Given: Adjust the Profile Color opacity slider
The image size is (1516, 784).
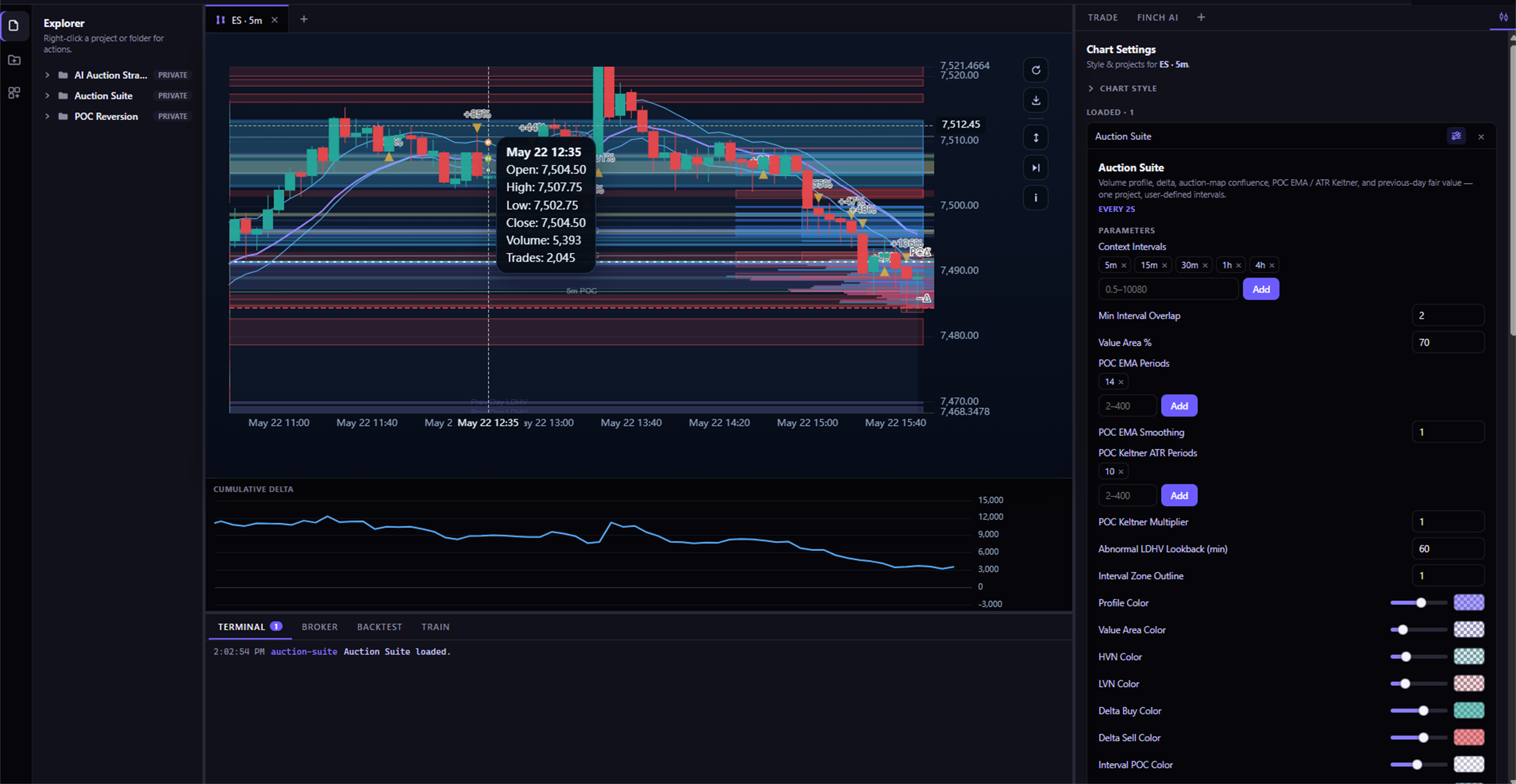Looking at the screenshot, I should (1418, 603).
